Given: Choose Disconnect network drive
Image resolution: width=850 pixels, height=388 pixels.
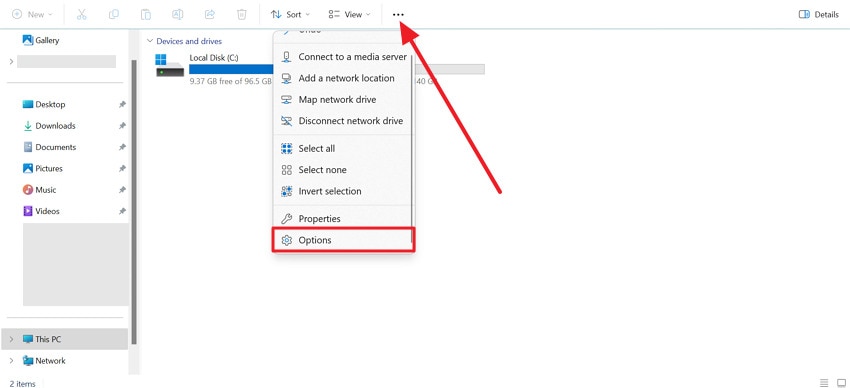Looking at the screenshot, I should click(x=344, y=121).
